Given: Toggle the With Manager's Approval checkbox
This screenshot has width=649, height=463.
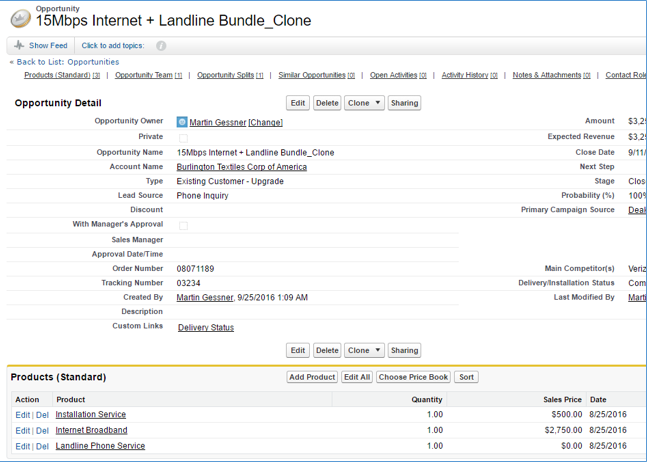Looking at the screenshot, I should (x=182, y=226).
